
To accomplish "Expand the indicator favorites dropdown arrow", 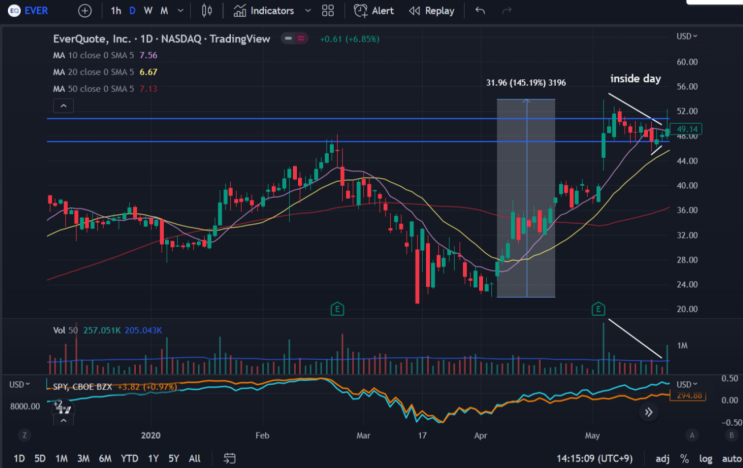I will coord(308,10).
